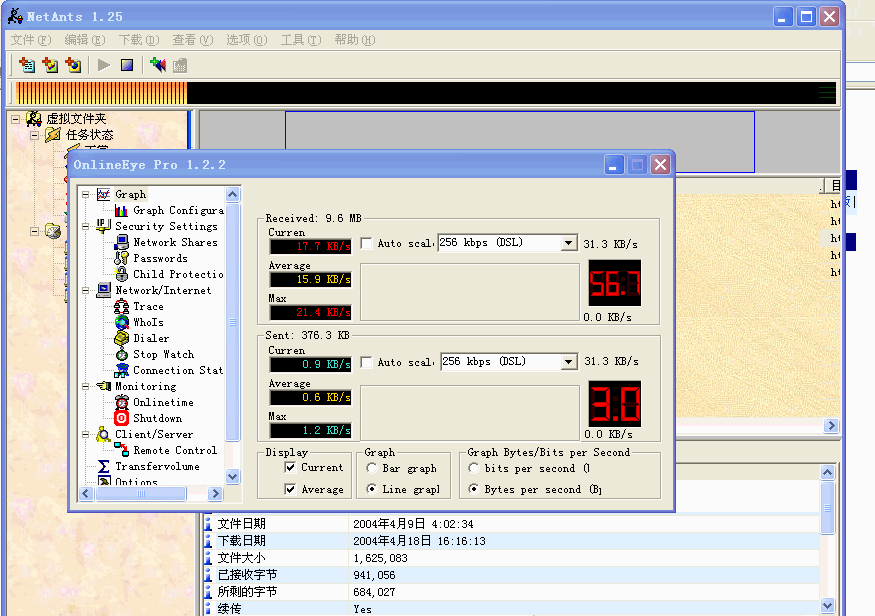Stop download with the square toolbar button

point(127,65)
